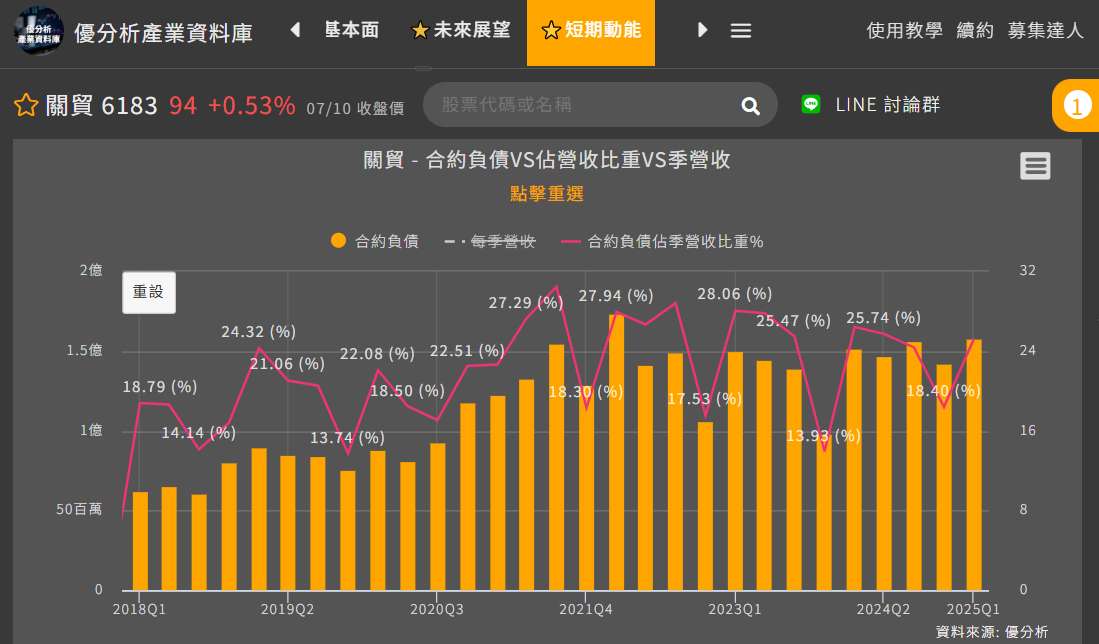This screenshot has height=644, width=1099.
Task: Click the 優分析產業資料庫 round logo
Action: 39,32
